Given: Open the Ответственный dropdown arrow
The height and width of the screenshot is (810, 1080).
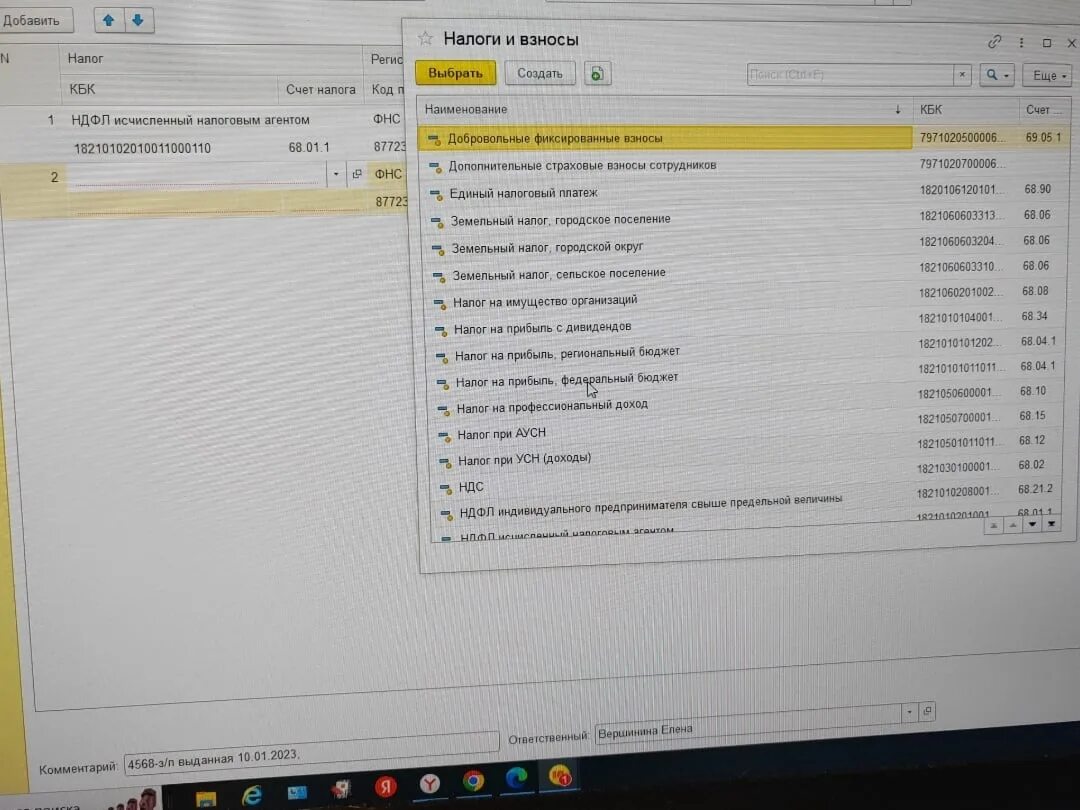Looking at the screenshot, I should tap(910, 712).
